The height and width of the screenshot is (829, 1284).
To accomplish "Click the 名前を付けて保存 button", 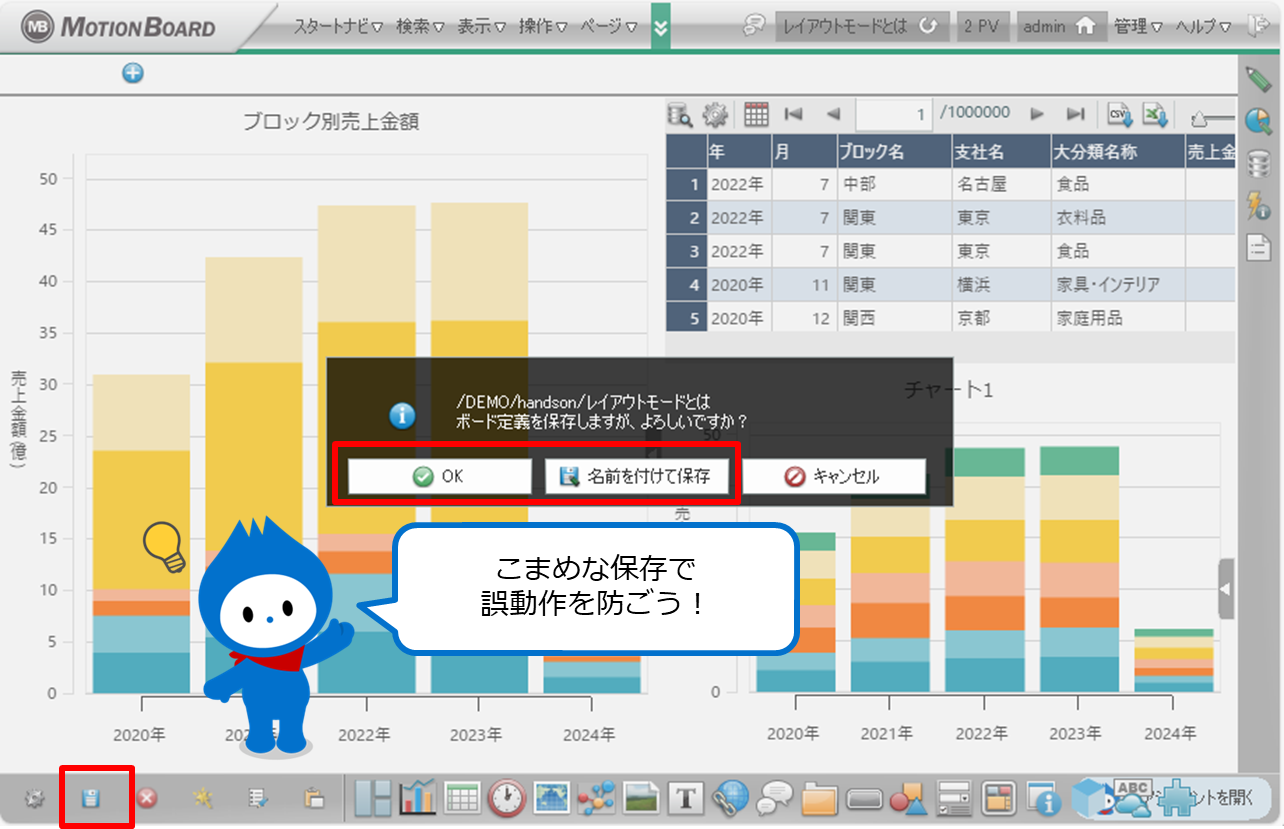I will (x=636, y=477).
